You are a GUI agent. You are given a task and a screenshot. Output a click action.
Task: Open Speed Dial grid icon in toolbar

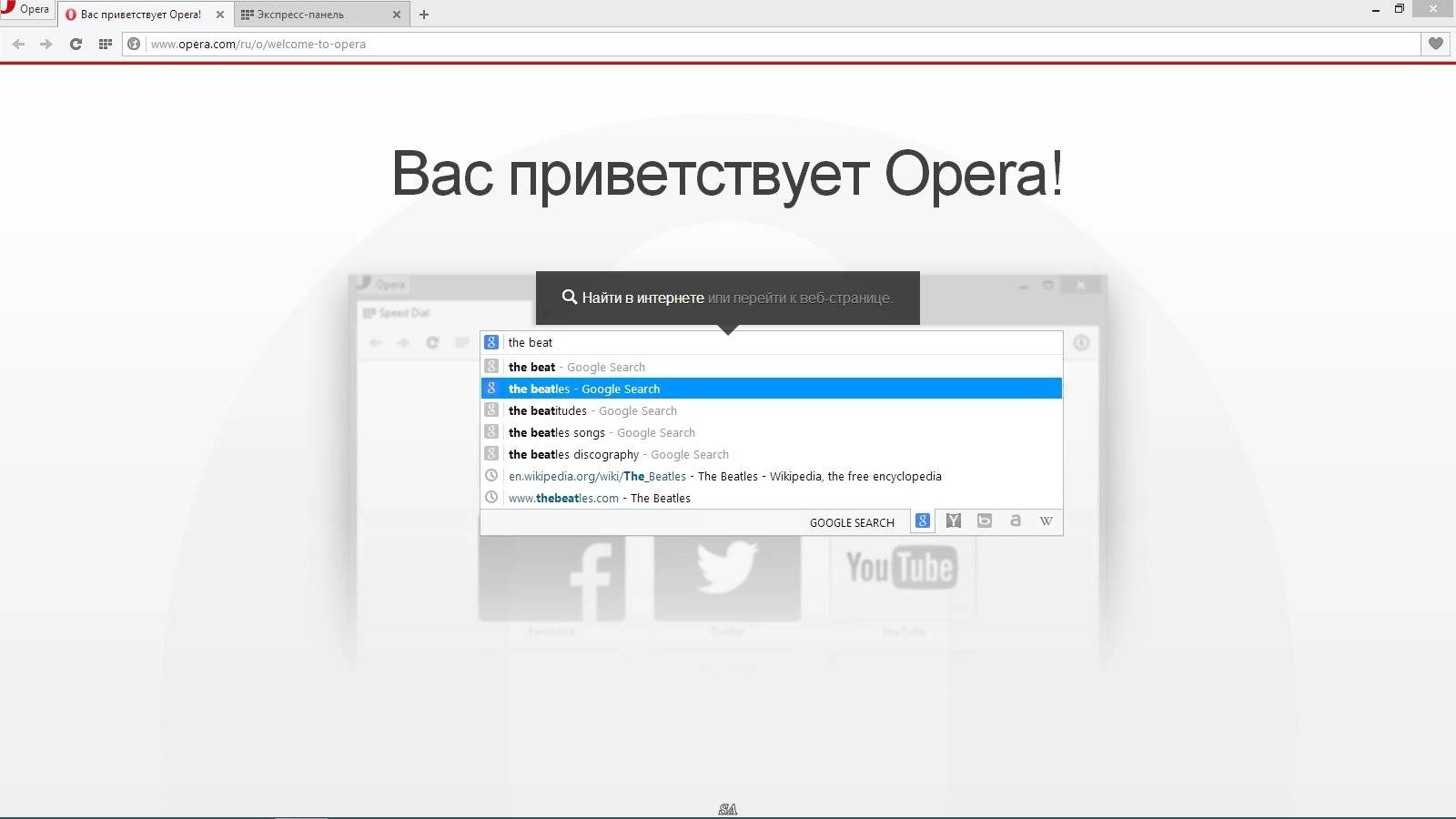point(105,44)
